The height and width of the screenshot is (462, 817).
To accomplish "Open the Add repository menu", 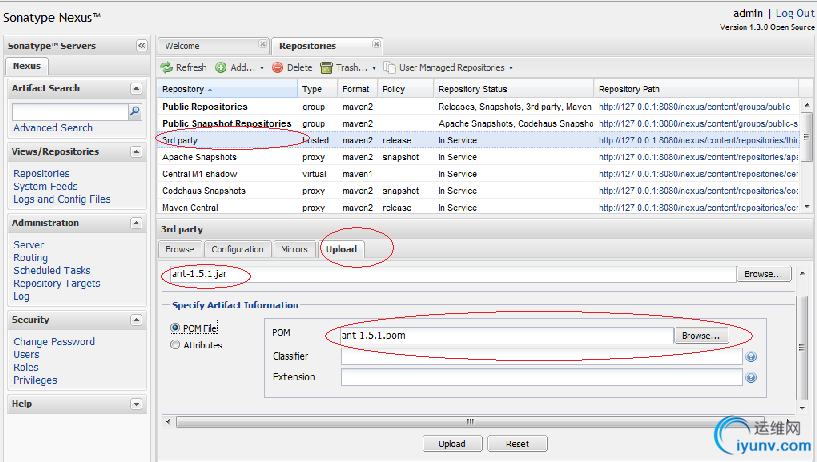I will (240, 68).
